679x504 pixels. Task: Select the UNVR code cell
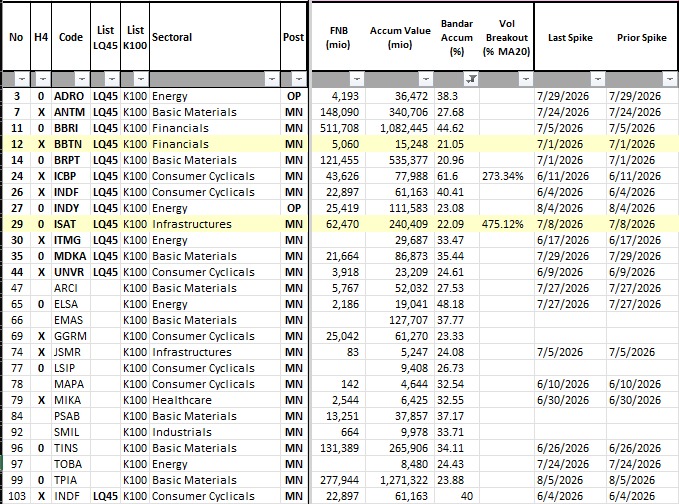tap(71, 272)
